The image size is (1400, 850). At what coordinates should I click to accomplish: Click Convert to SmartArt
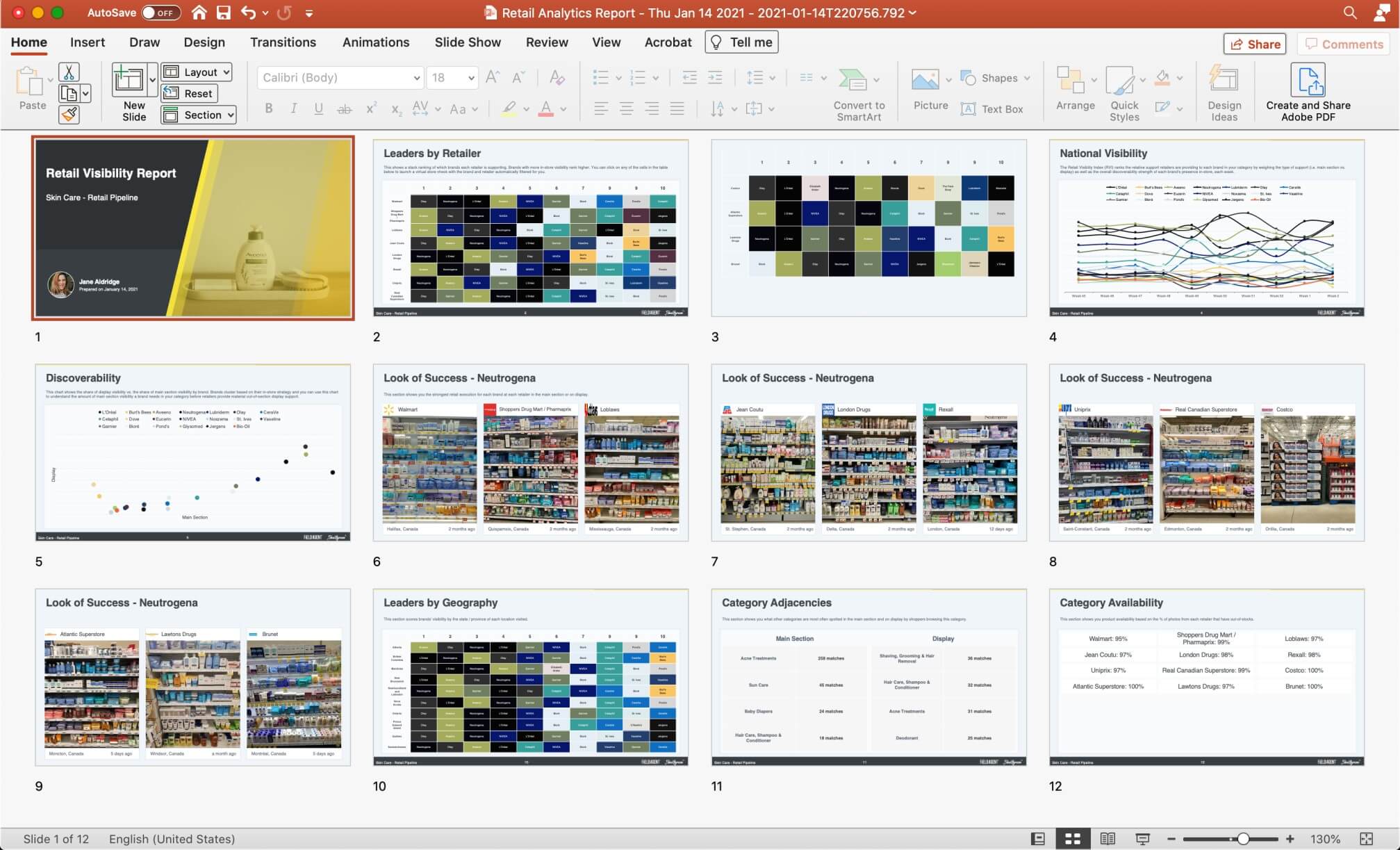pos(859,94)
